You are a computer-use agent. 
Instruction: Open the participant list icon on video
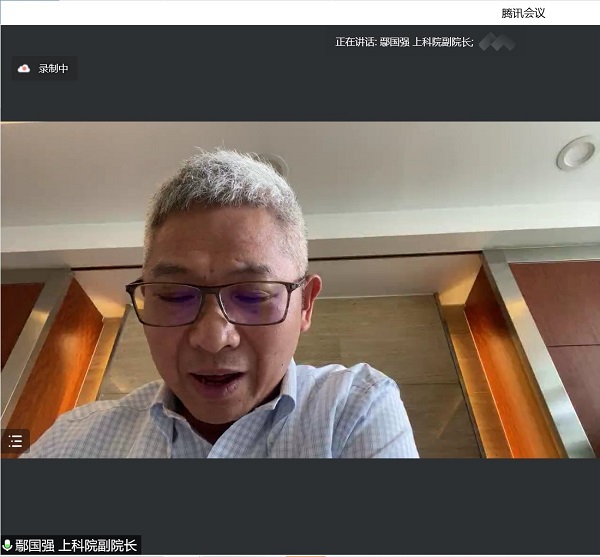(x=15, y=441)
